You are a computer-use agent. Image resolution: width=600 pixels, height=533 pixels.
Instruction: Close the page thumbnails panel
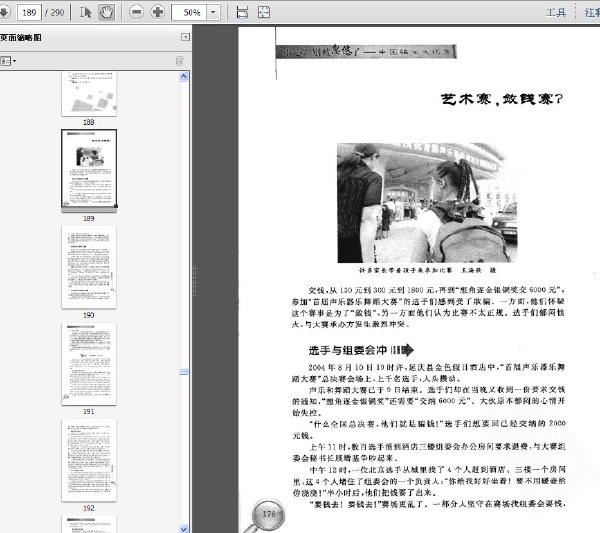point(185,37)
